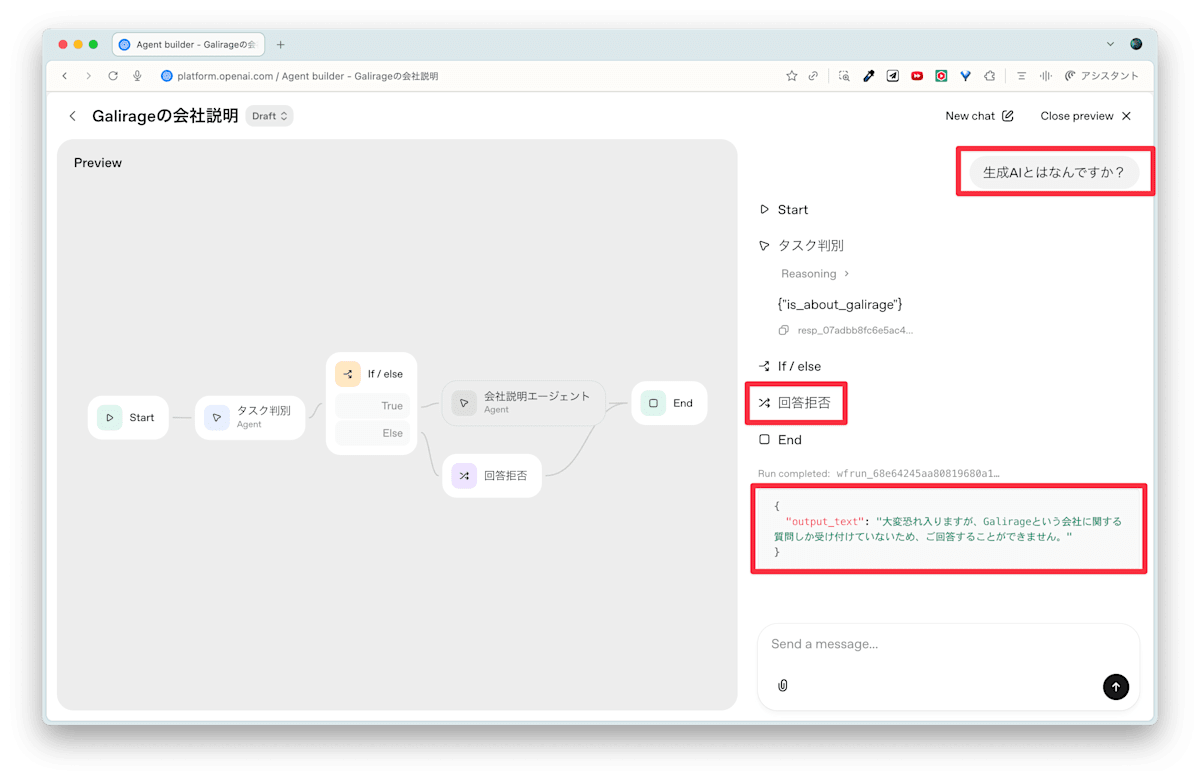Click the wfrun_68e64245aa80819680a1 run ID
Viewport: 1200px width, 781px height.
coord(918,474)
